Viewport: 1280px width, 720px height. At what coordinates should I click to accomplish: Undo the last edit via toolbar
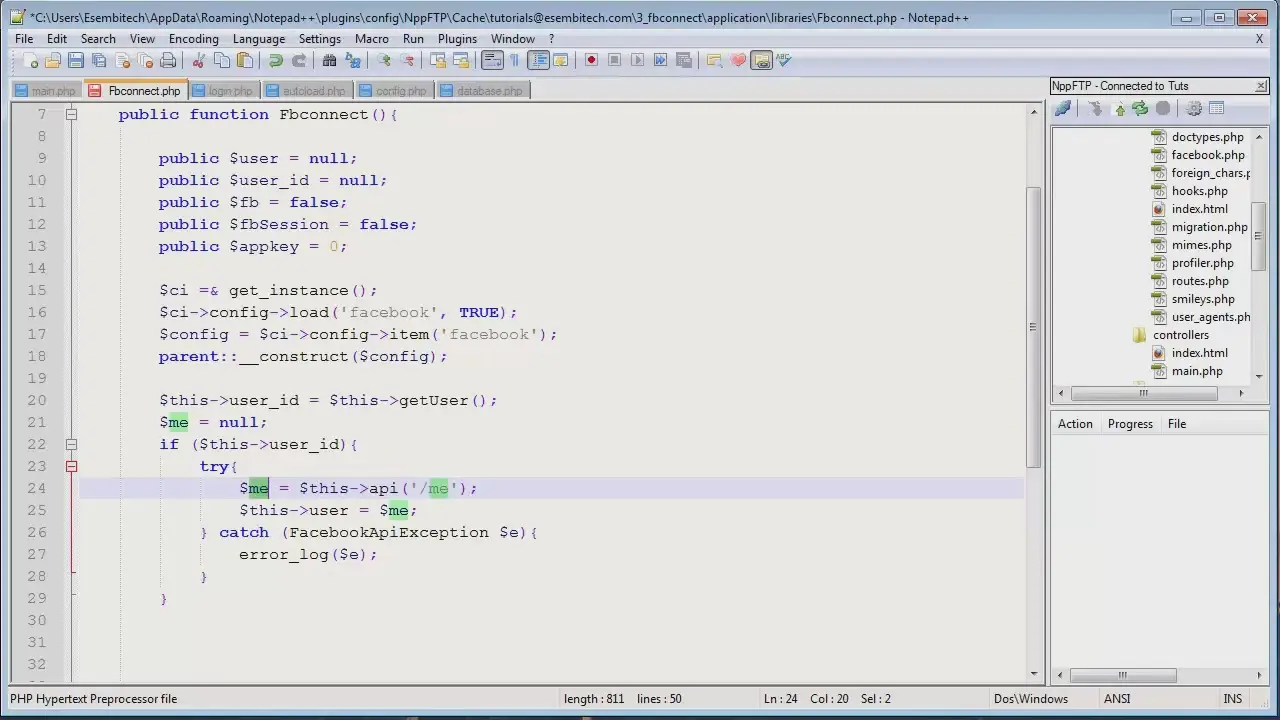tap(276, 61)
